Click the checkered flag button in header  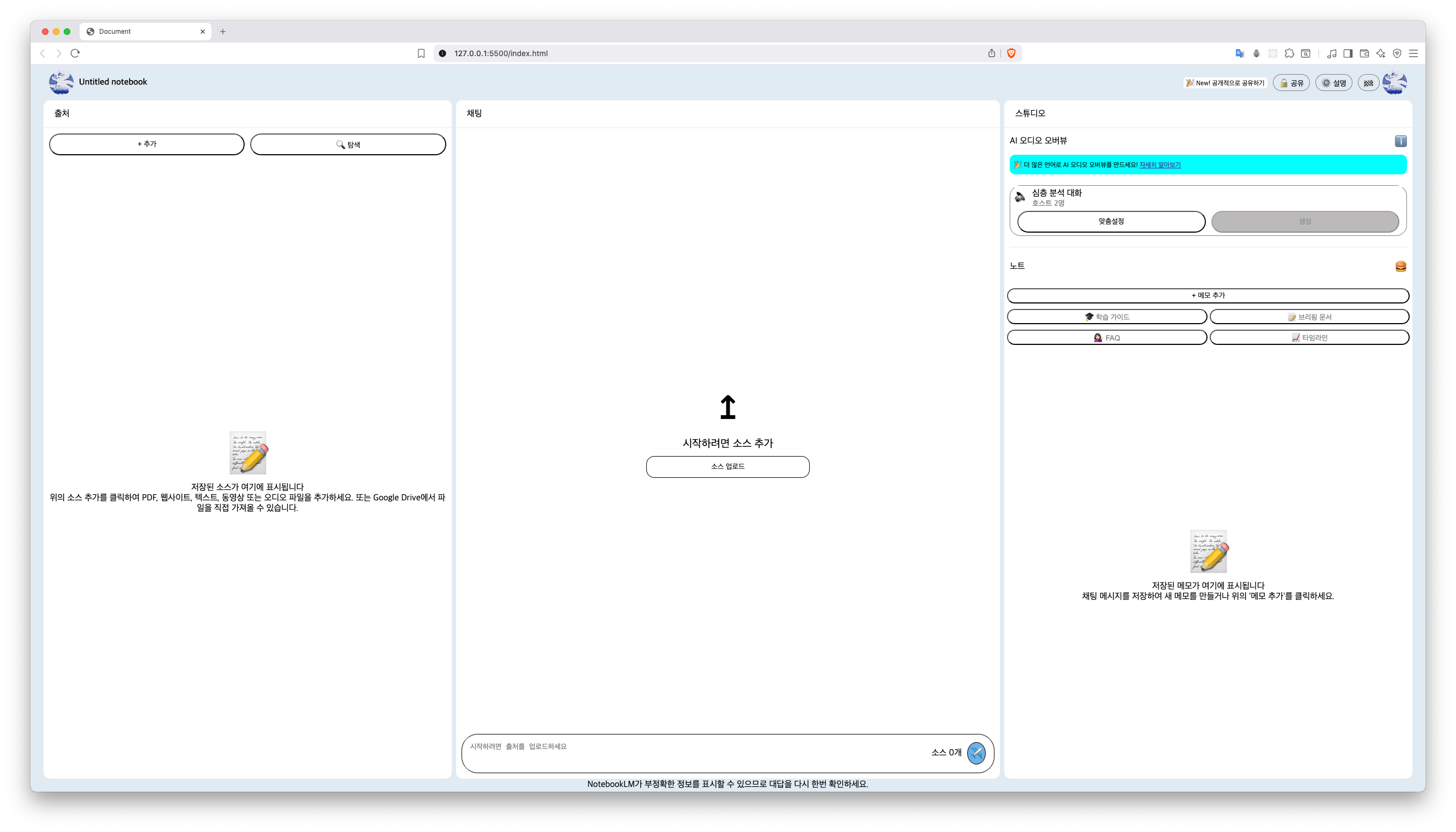1368,83
